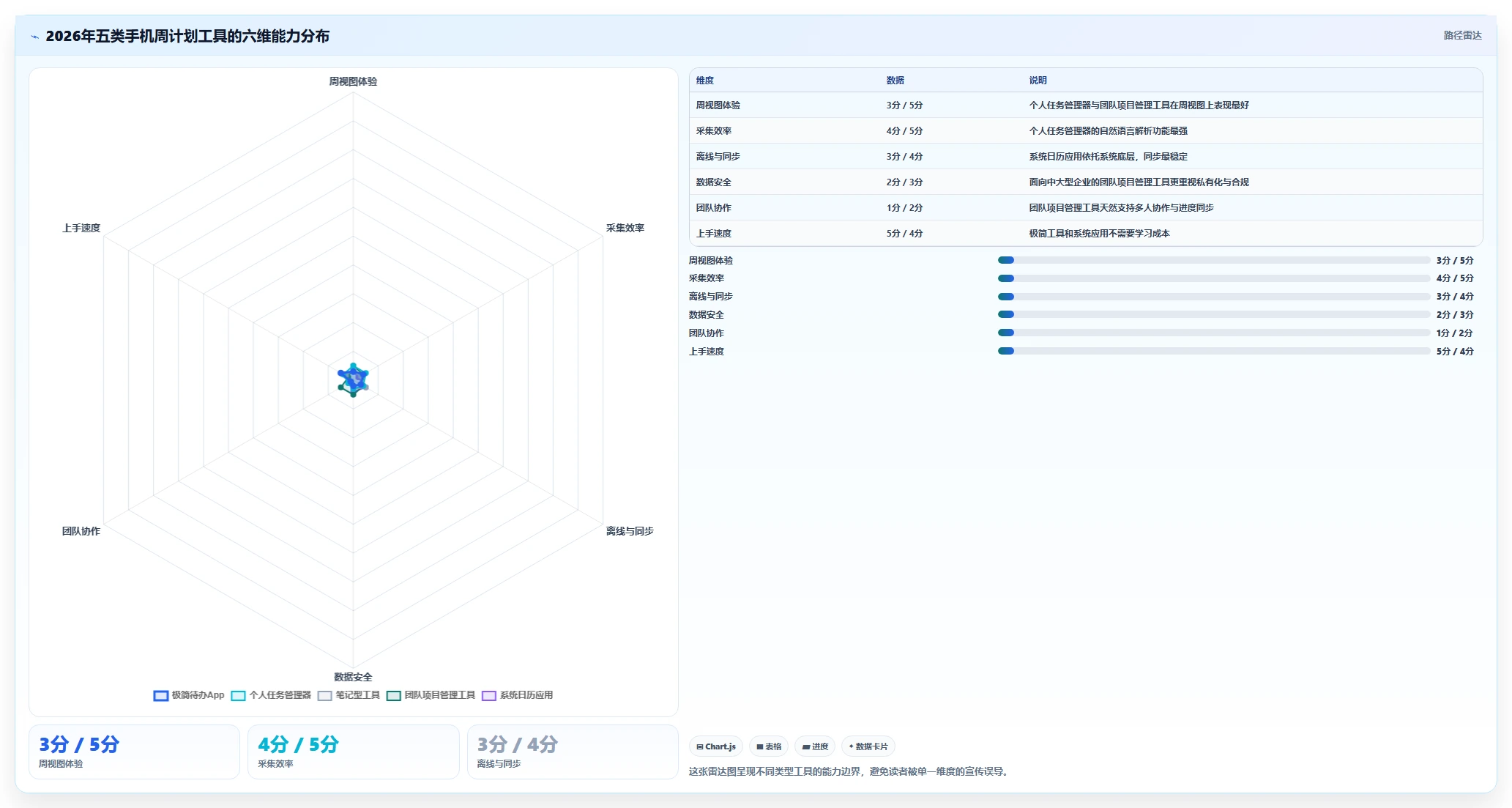Click the 离线与同步 progress bar
1512x808 pixels.
coord(1214,297)
